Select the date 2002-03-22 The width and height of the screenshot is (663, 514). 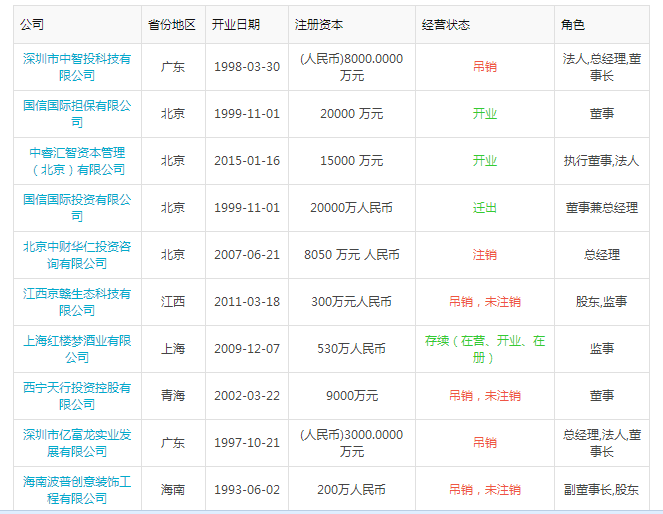tap(247, 396)
